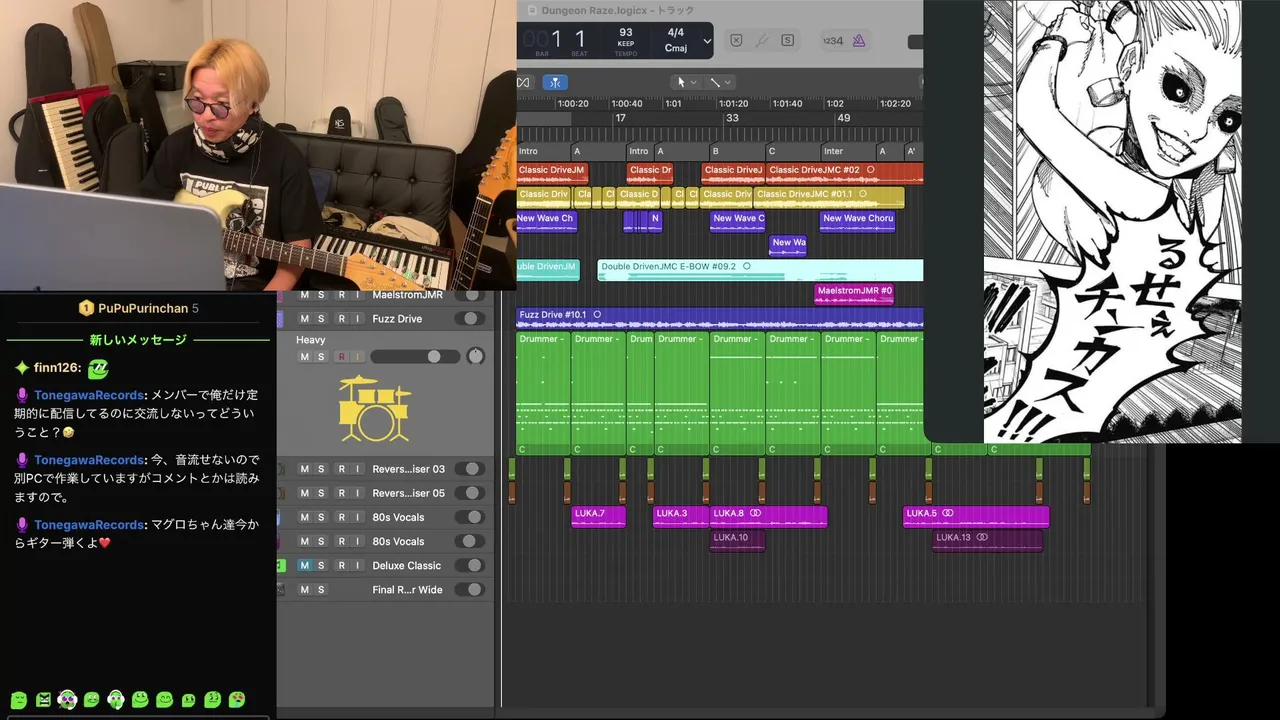Click the replace mode X shield icon
Viewport: 1280px width, 720px height.
(x=737, y=40)
